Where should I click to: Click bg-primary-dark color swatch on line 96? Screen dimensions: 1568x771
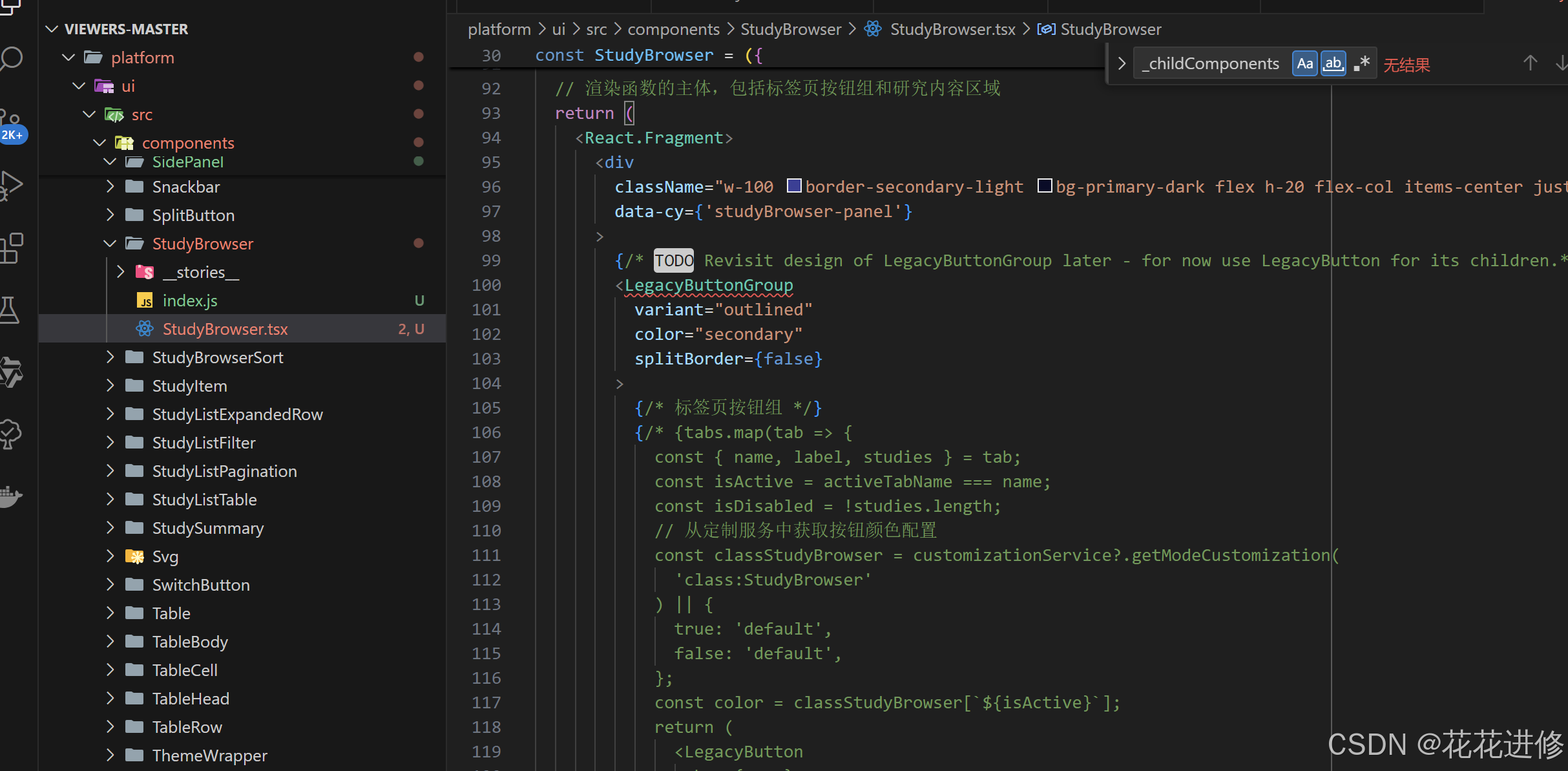click(1045, 186)
